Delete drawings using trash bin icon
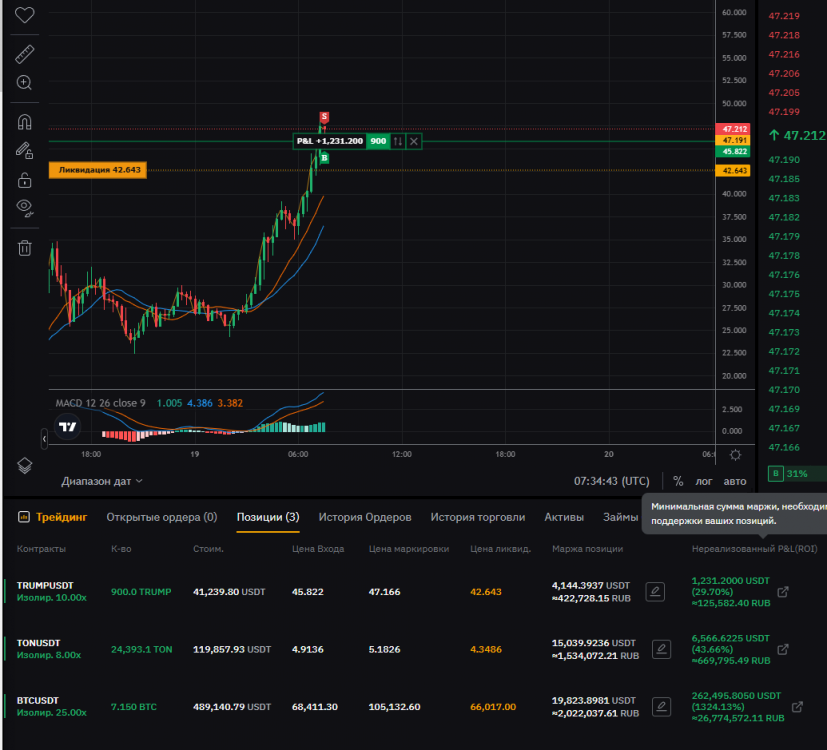827x750 pixels. [24, 247]
